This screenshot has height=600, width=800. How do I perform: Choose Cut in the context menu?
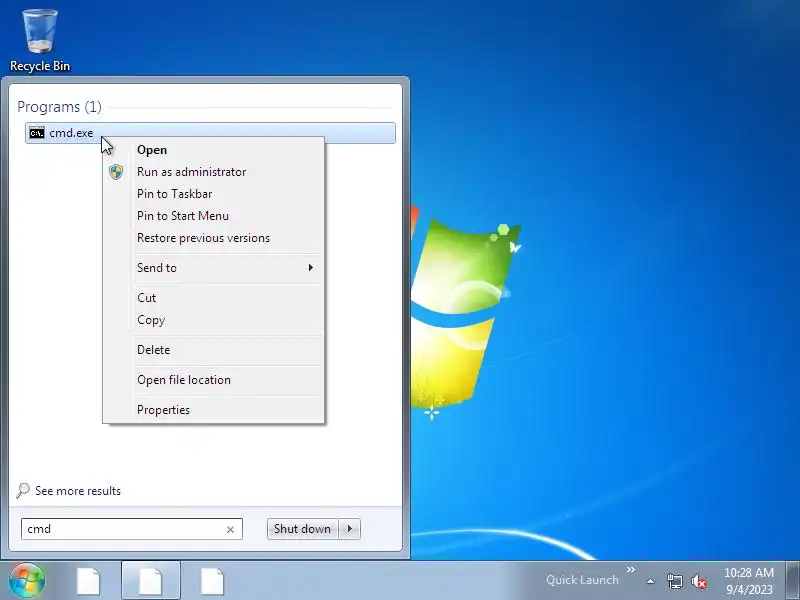point(146,298)
